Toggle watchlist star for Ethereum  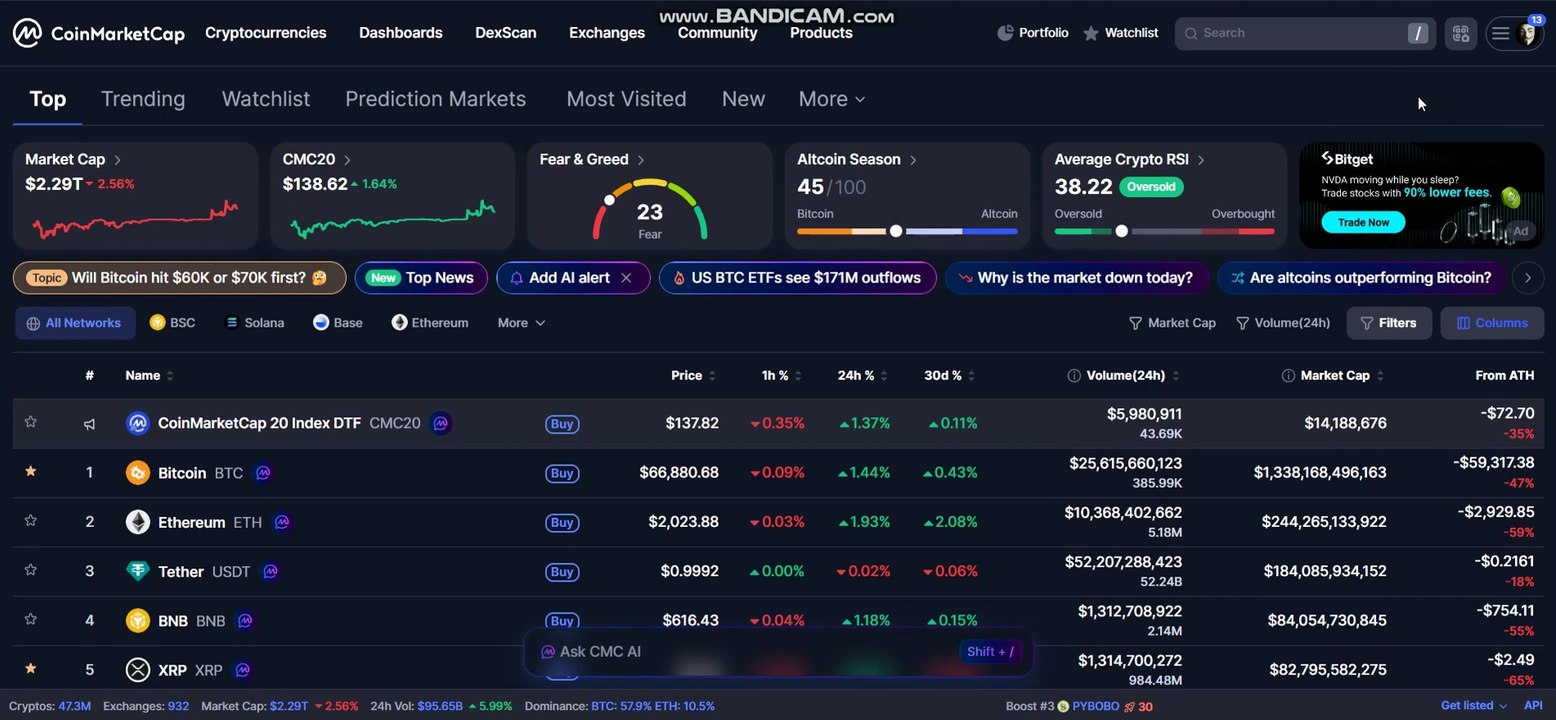point(30,520)
